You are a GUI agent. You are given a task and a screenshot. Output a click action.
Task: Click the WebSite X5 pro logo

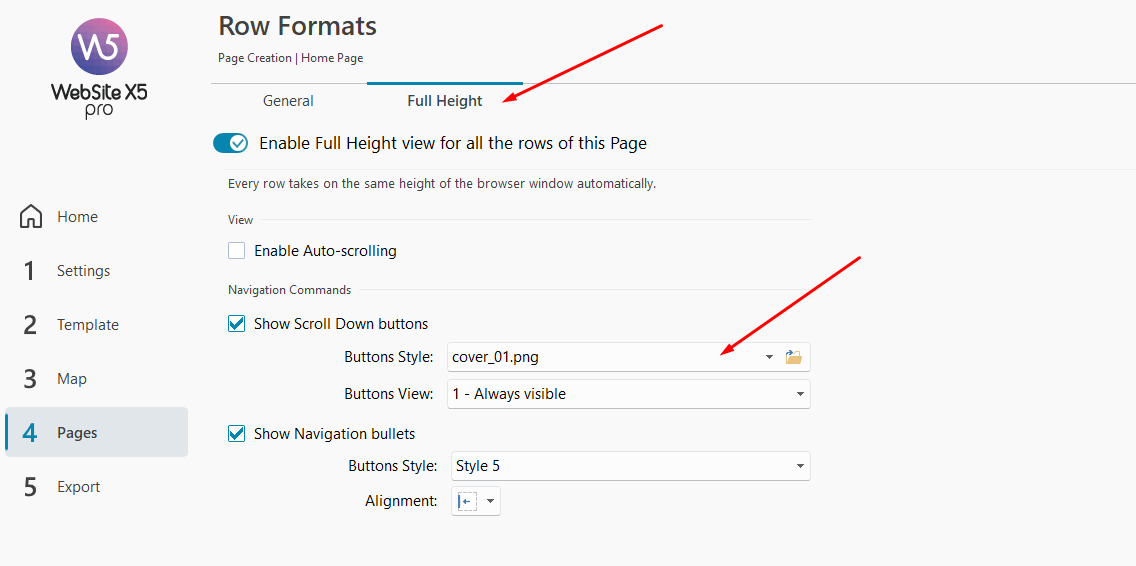point(99,67)
